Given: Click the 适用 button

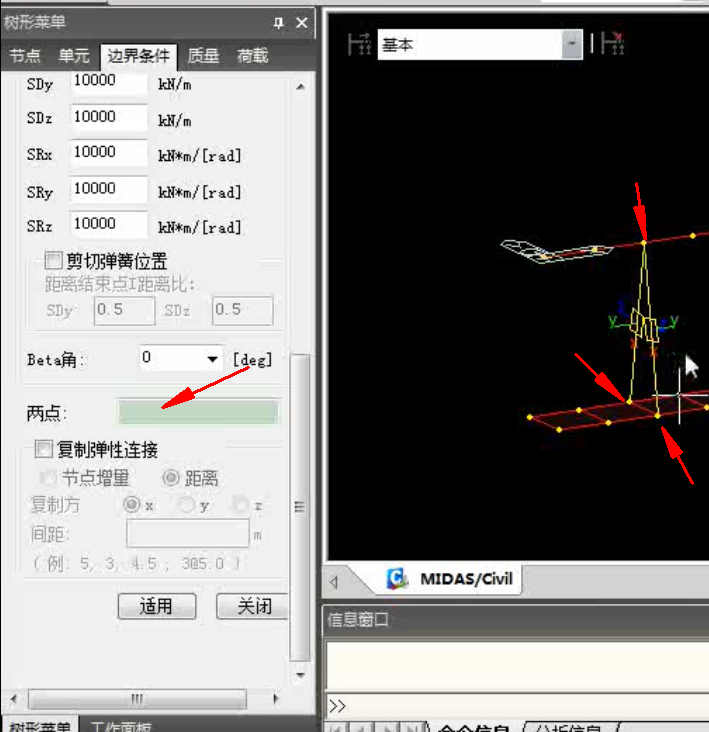Looking at the screenshot, I should 157,606.
